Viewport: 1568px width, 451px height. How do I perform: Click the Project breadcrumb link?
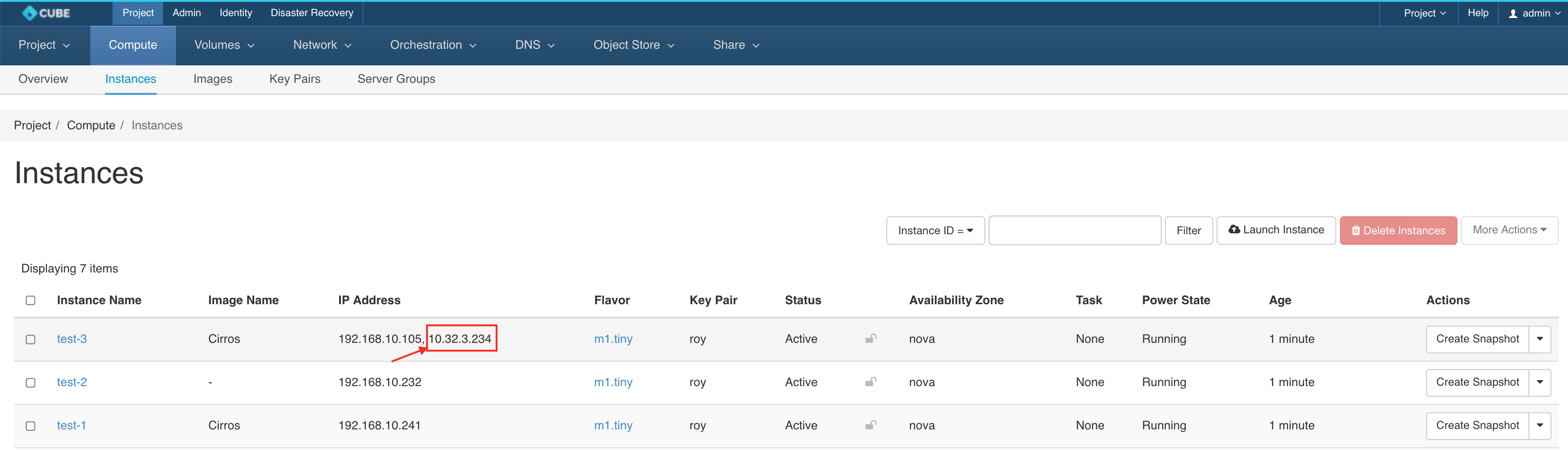32,125
